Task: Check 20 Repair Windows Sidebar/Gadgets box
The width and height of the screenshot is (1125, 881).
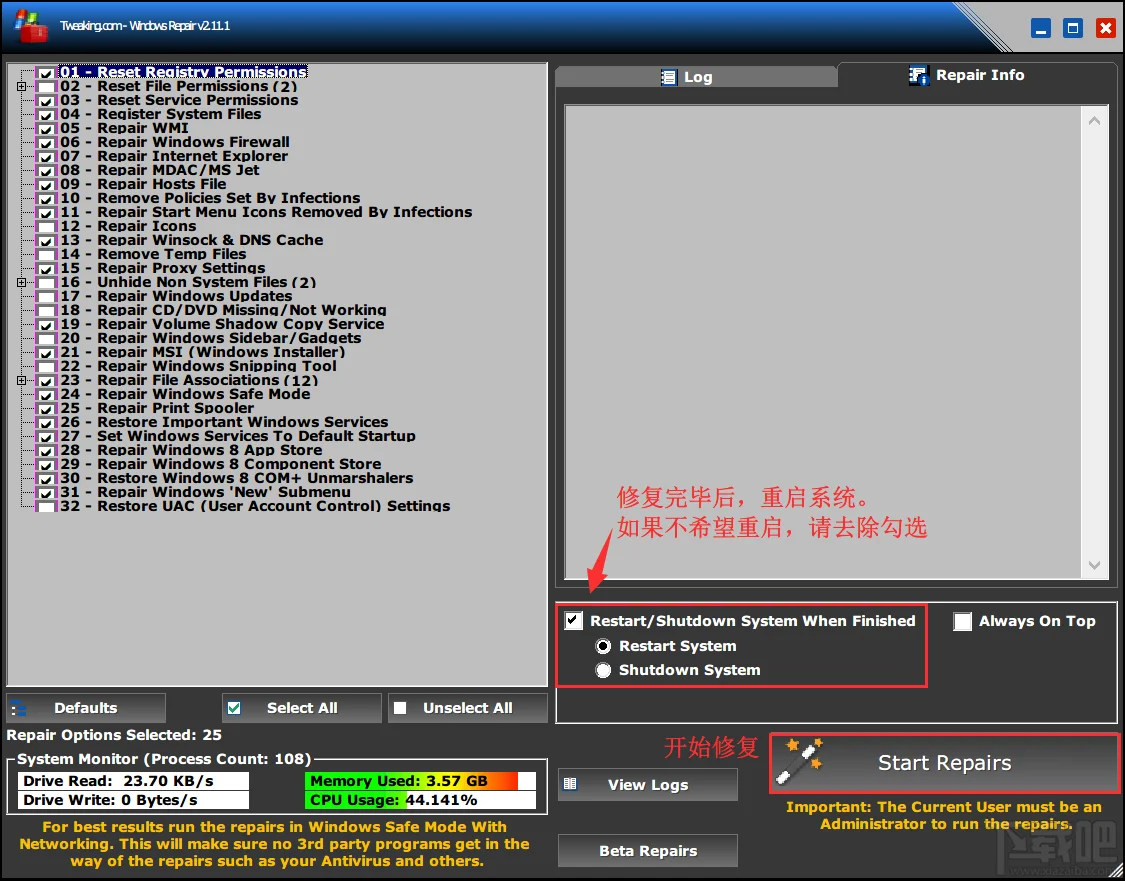Action: pos(46,339)
